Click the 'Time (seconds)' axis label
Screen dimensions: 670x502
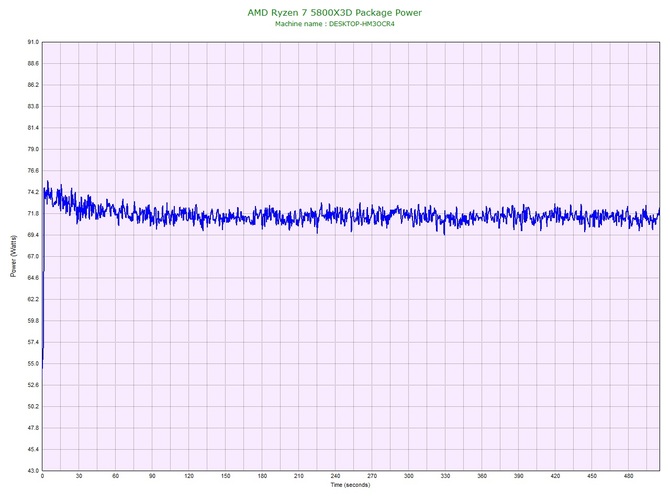click(350, 484)
